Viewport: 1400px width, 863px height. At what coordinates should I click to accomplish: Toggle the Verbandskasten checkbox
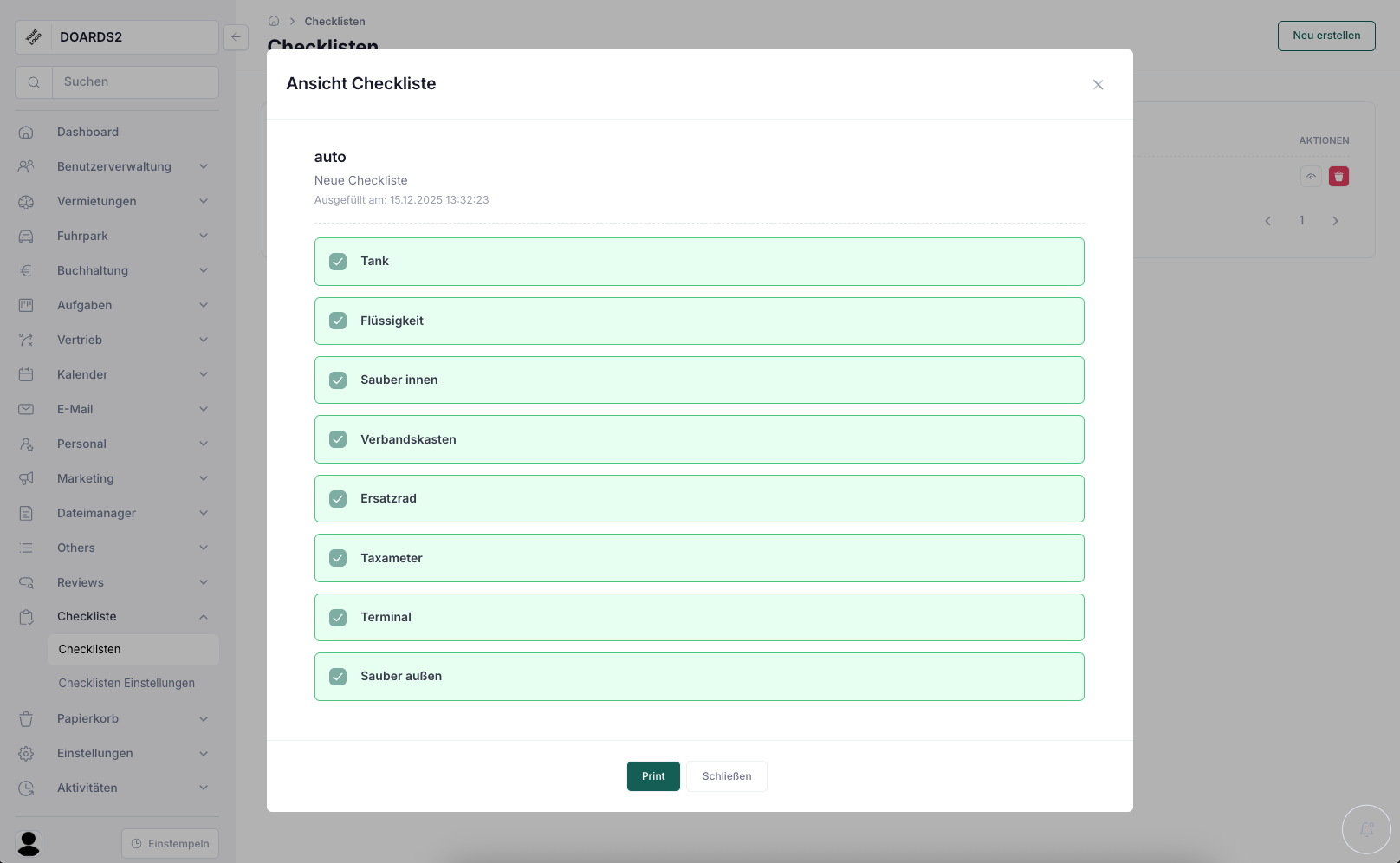(x=338, y=439)
